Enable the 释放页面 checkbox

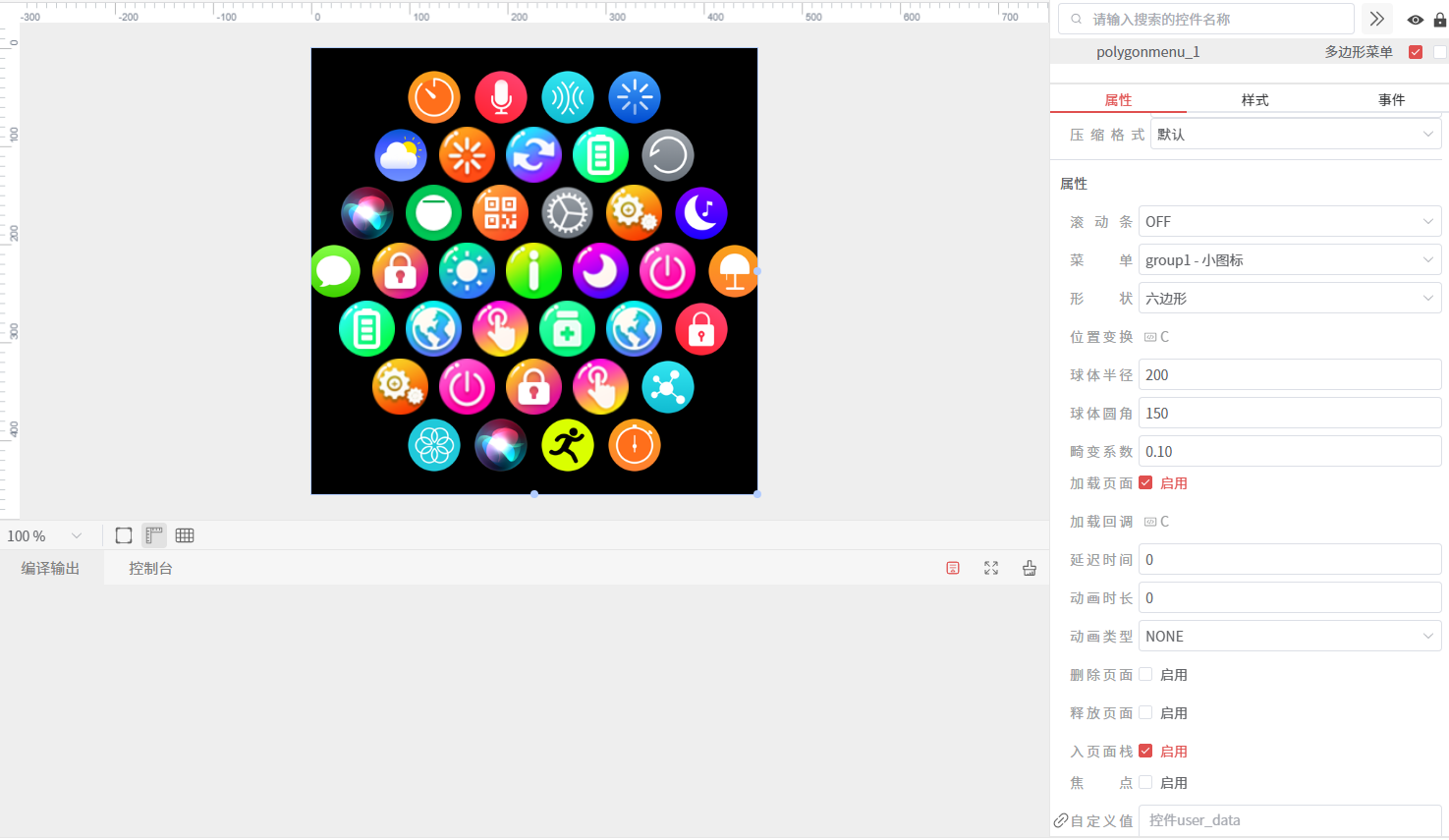tap(1145, 712)
